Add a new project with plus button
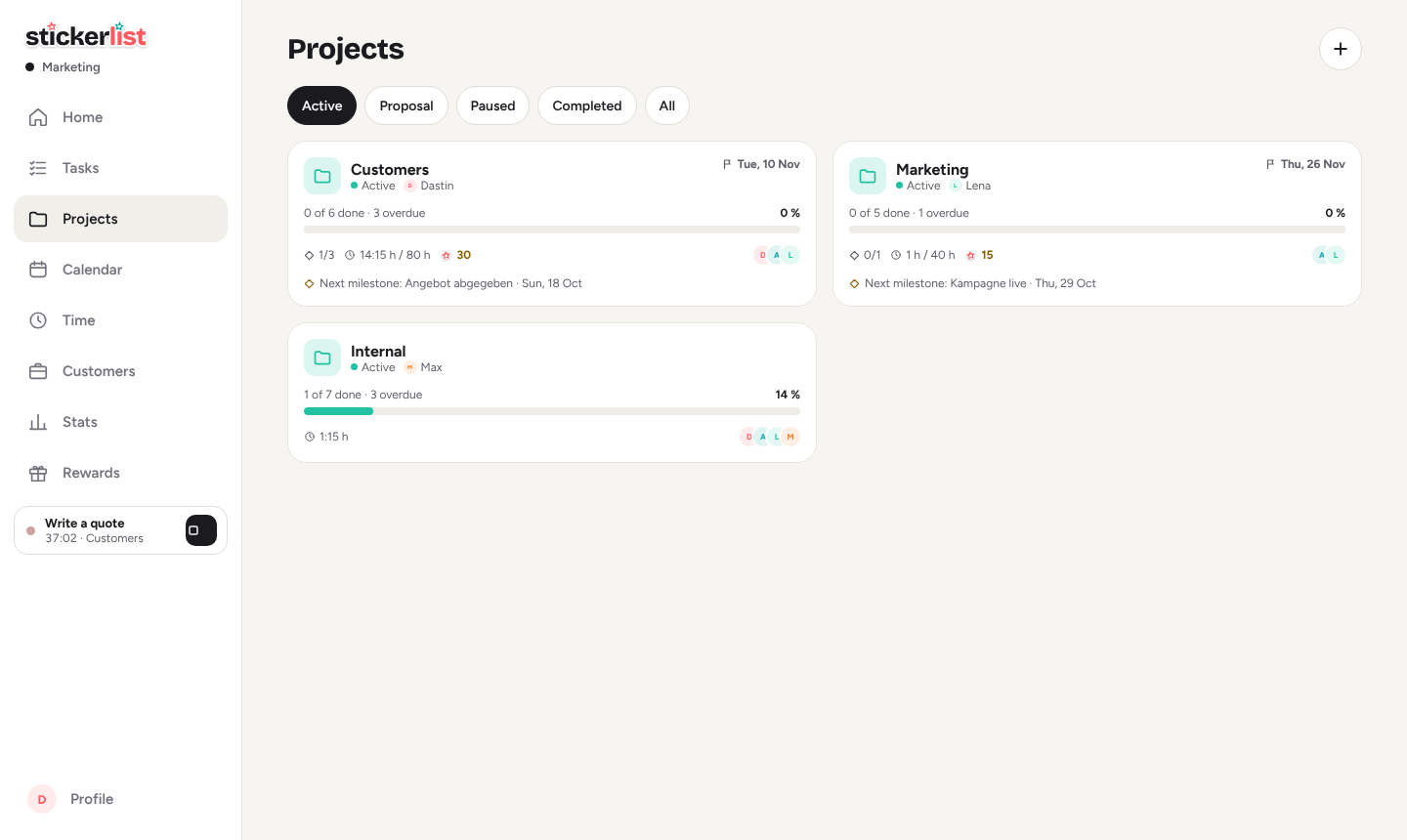The height and width of the screenshot is (840, 1407). (x=1341, y=49)
